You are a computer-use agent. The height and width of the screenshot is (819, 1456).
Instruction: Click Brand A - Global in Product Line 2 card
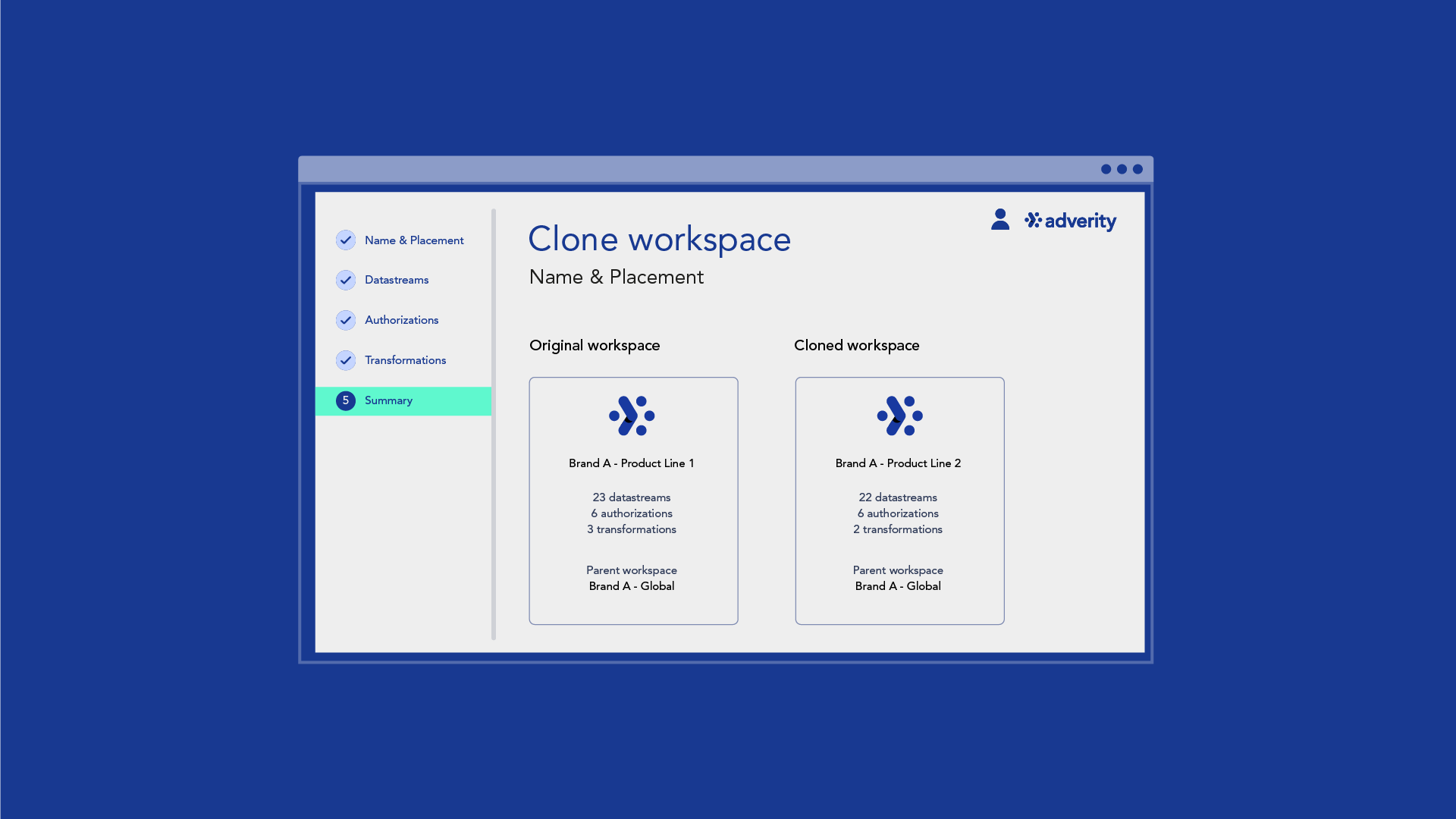(898, 586)
